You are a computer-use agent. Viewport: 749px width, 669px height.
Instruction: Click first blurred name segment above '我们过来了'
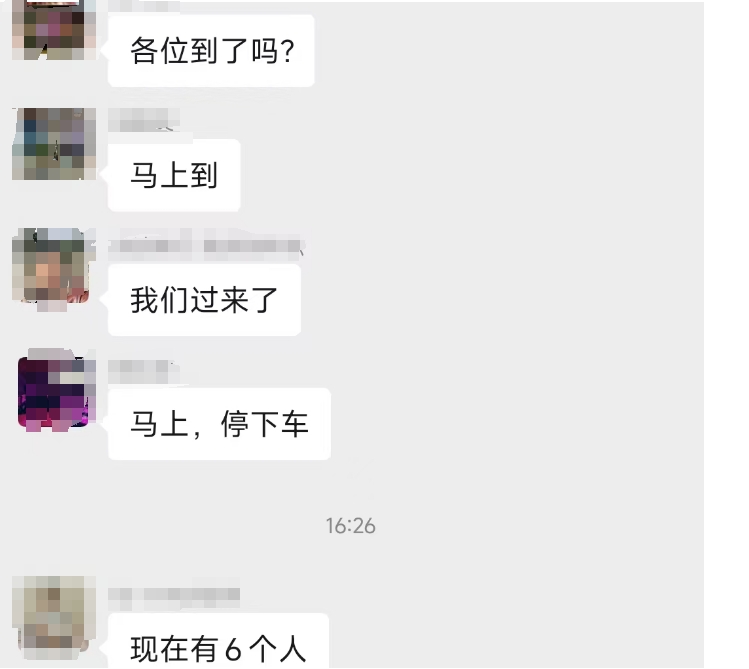coord(150,245)
